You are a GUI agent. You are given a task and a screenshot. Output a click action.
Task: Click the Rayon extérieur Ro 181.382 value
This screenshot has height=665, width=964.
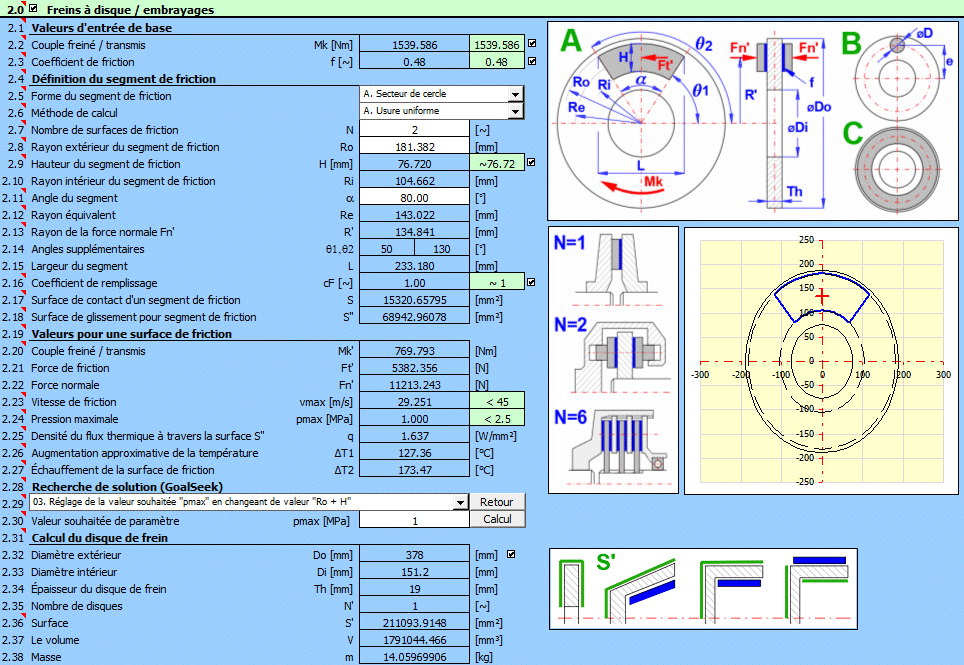click(414, 147)
